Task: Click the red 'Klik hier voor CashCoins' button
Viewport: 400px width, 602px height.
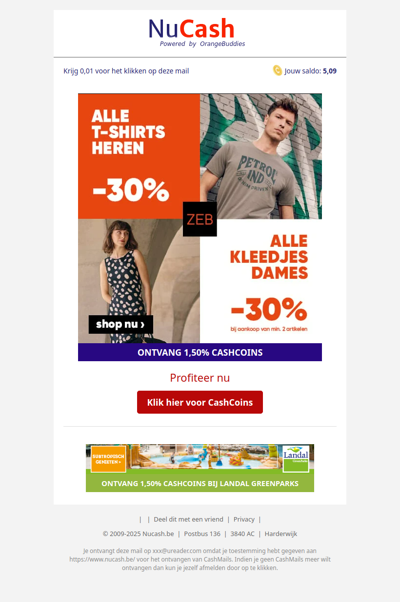Action: 200,402
